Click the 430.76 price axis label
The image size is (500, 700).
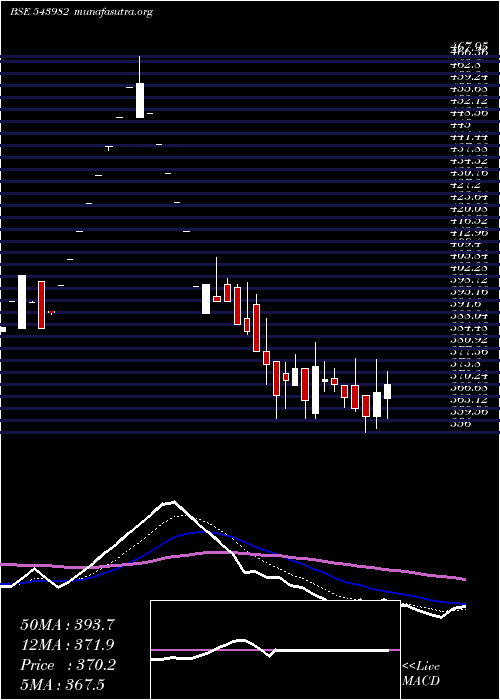pyautogui.click(x=468, y=172)
